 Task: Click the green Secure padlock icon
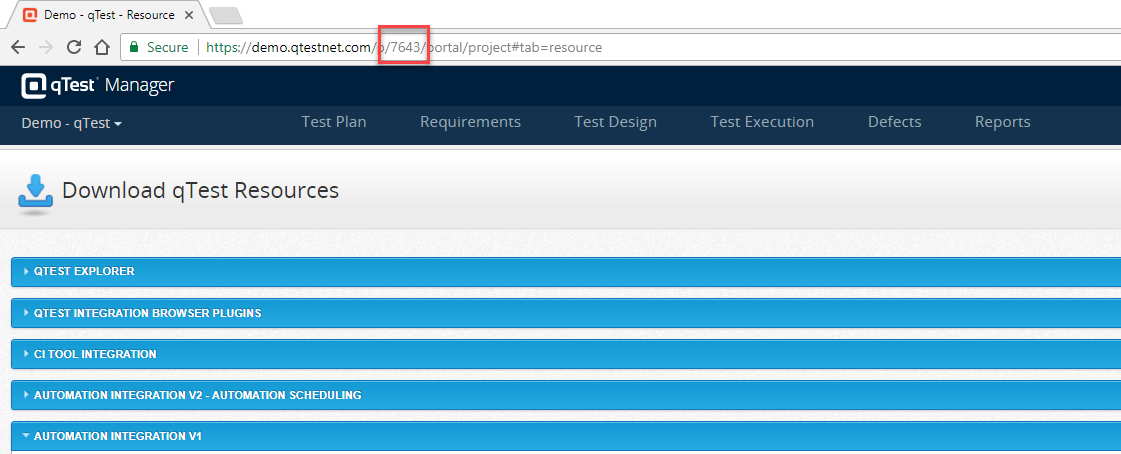[134, 47]
